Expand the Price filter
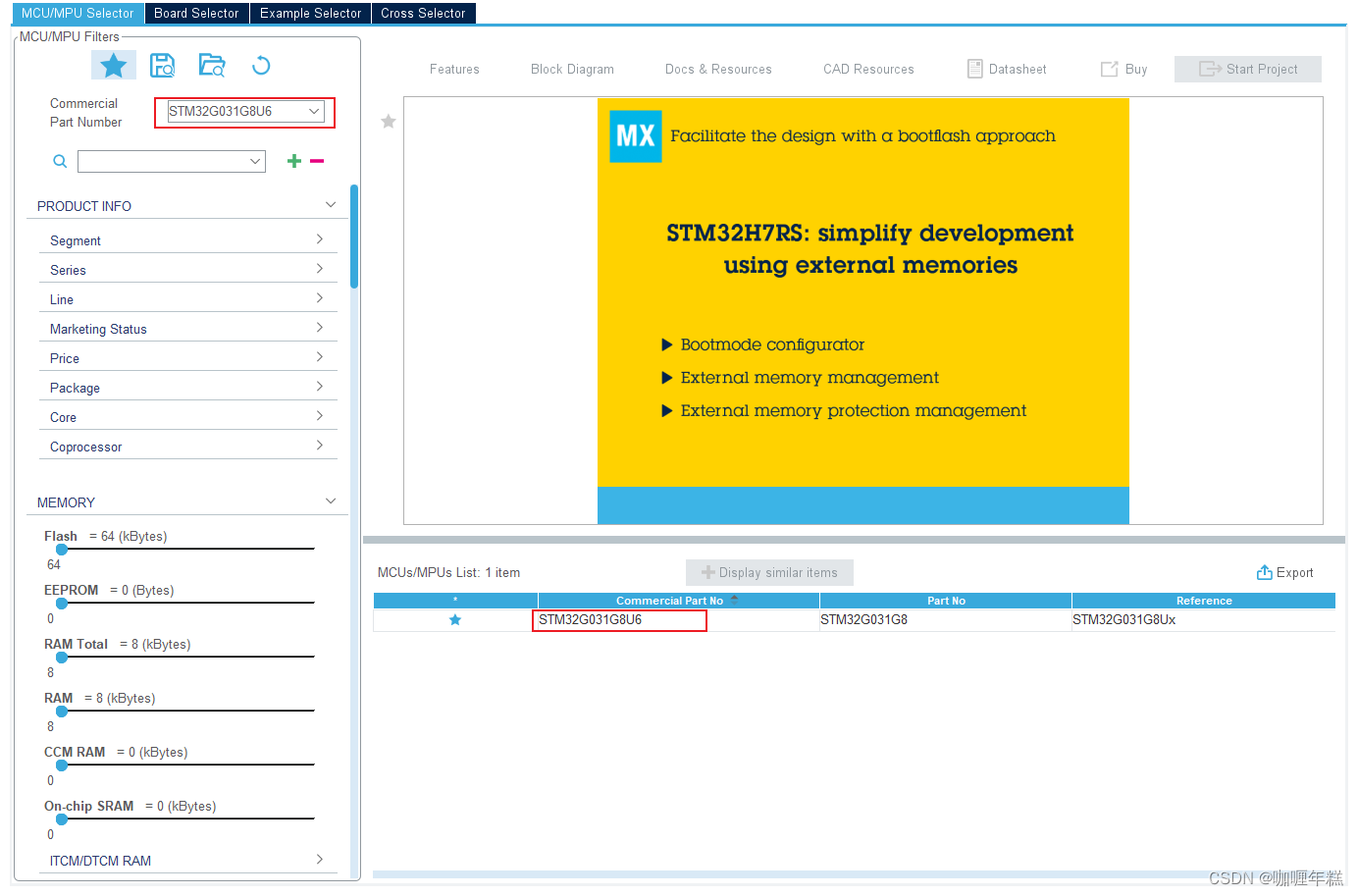Screen dimensions: 1358x896 [186, 358]
